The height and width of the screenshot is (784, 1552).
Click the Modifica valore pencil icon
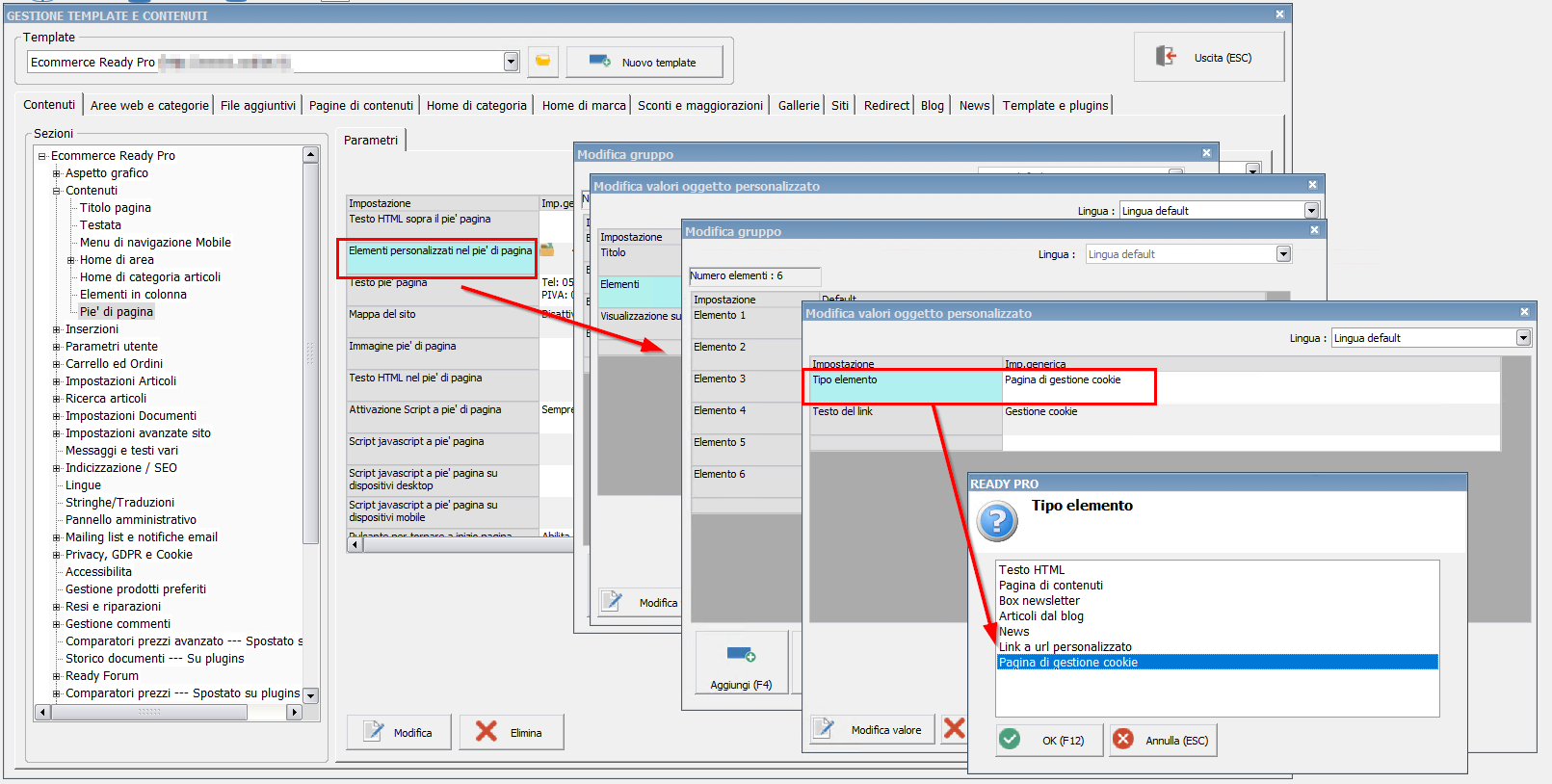click(x=824, y=729)
